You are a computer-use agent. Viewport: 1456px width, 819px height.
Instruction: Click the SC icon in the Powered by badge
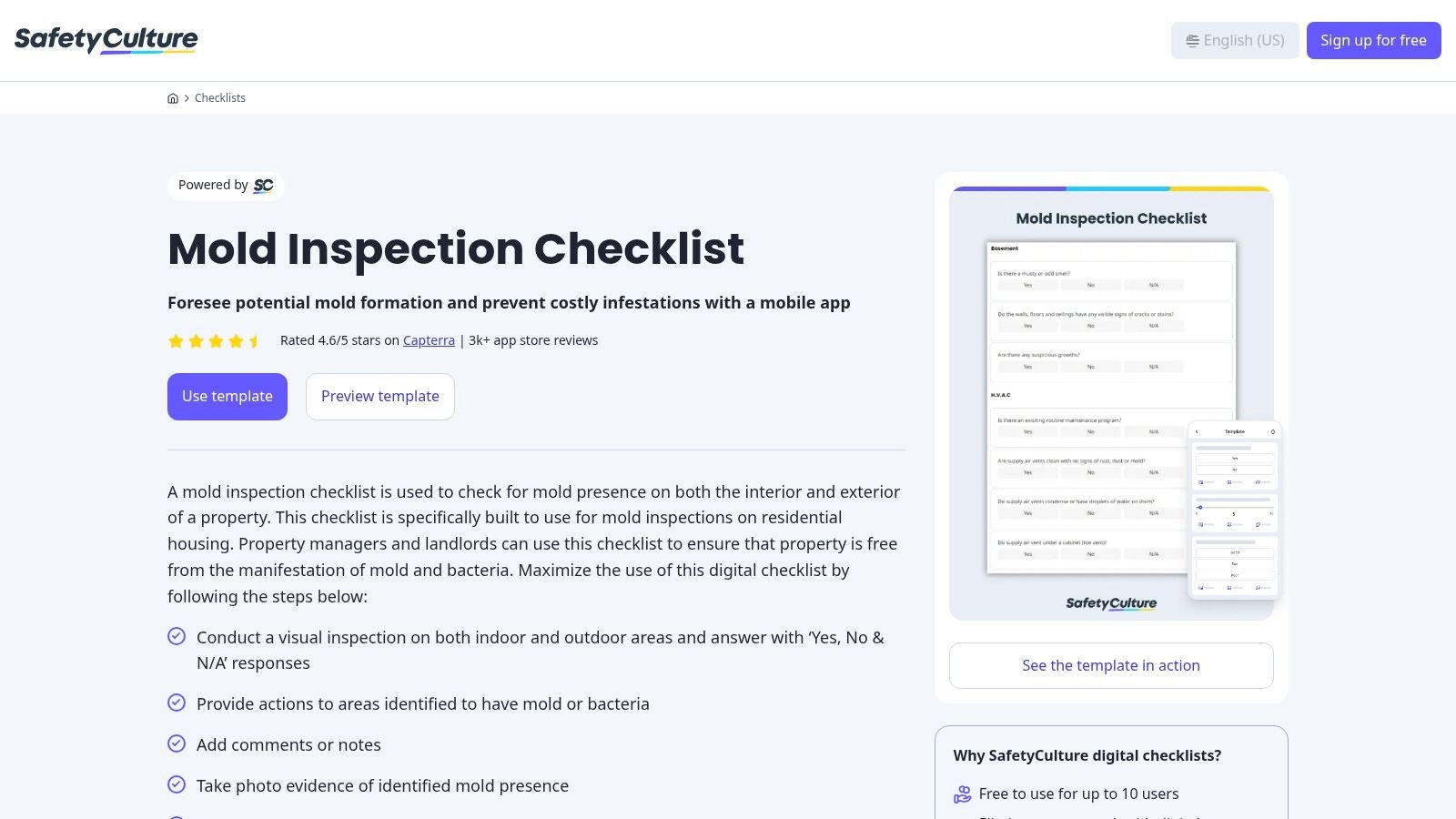point(263,186)
